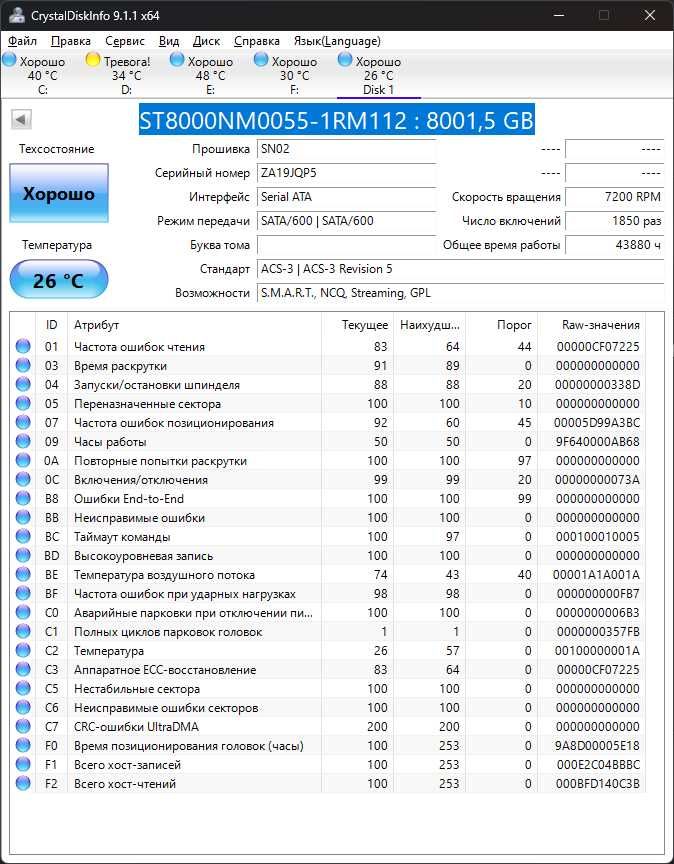Viewport: 674px width, 864px height.
Task: Click the Прошивка field SN02
Action: click(347, 149)
